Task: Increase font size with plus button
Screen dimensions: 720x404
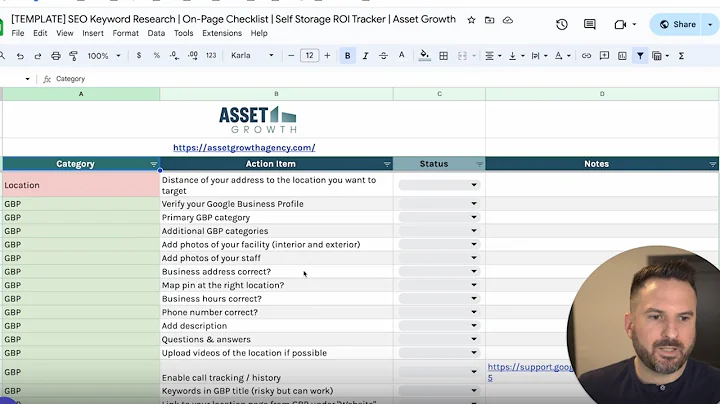Action: tap(327, 56)
